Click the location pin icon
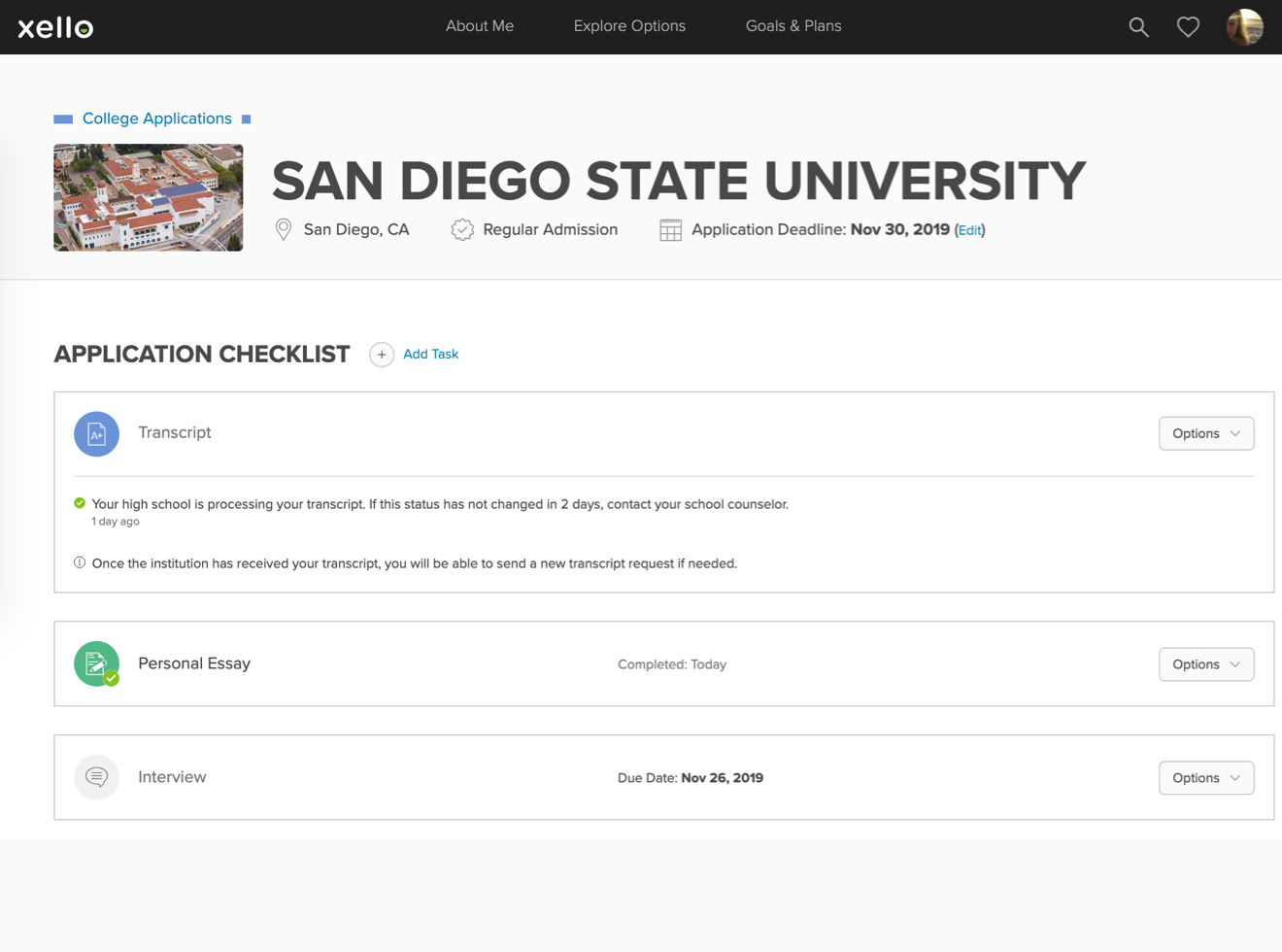The image size is (1282, 952). point(284,230)
